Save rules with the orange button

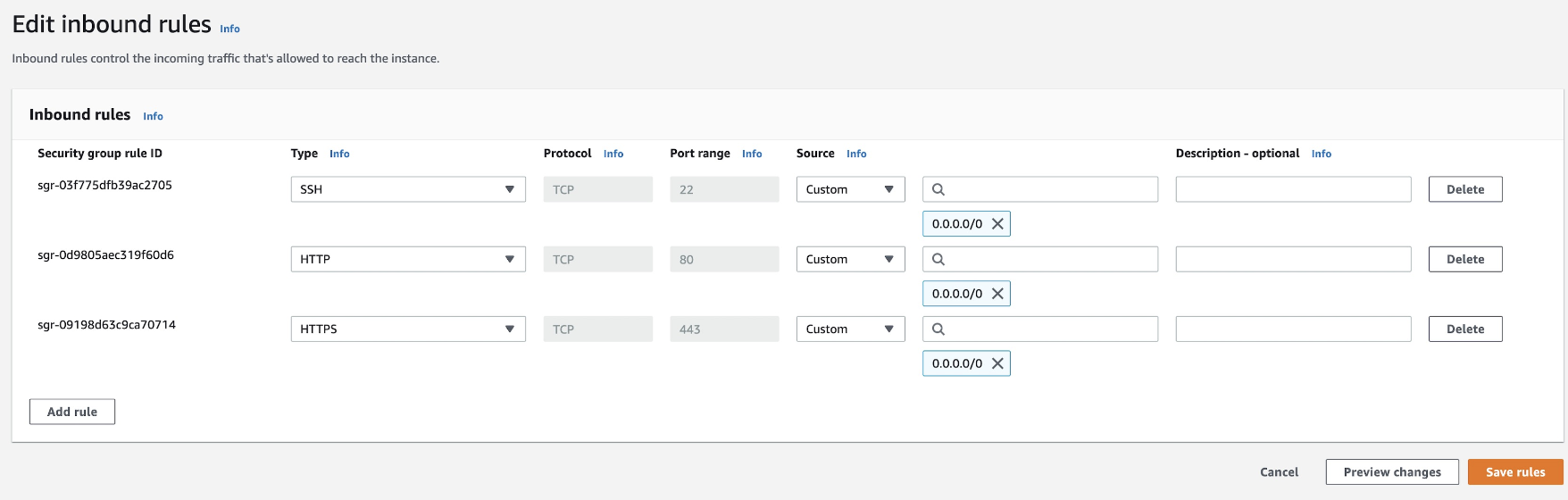pyautogui.click(x=1514, y=472)
